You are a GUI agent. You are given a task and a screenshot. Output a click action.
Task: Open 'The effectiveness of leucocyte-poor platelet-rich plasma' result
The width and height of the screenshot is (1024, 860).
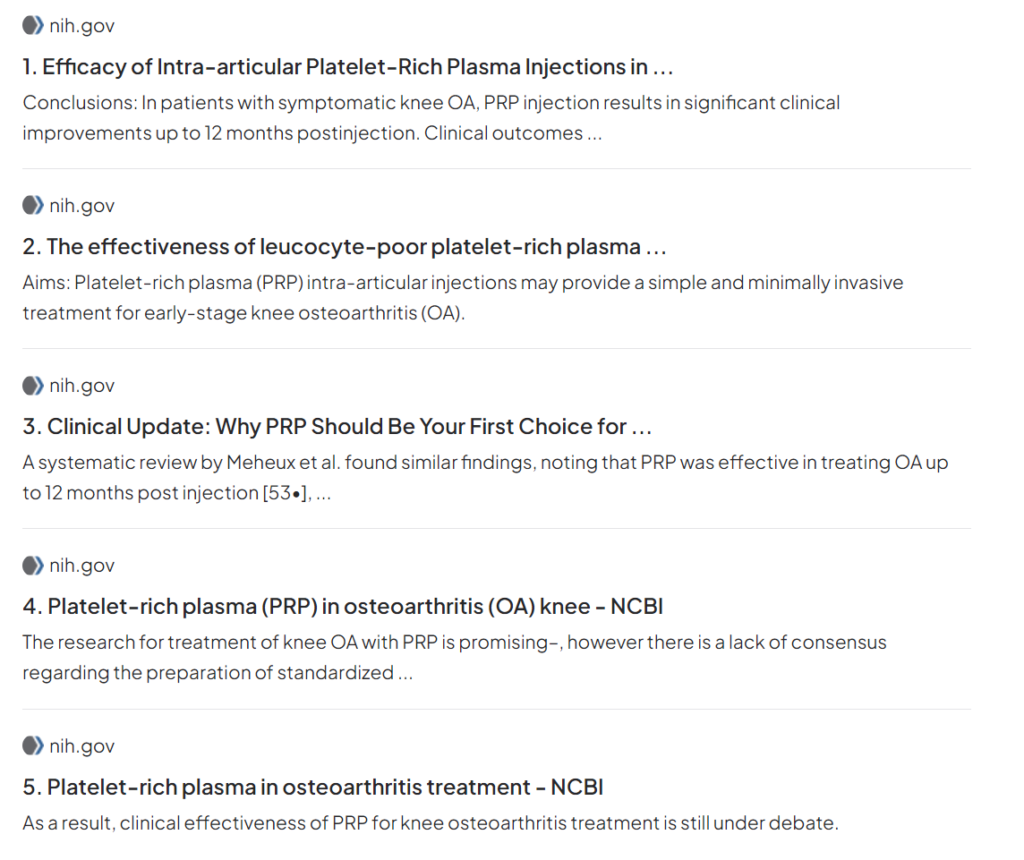[344, 247]
